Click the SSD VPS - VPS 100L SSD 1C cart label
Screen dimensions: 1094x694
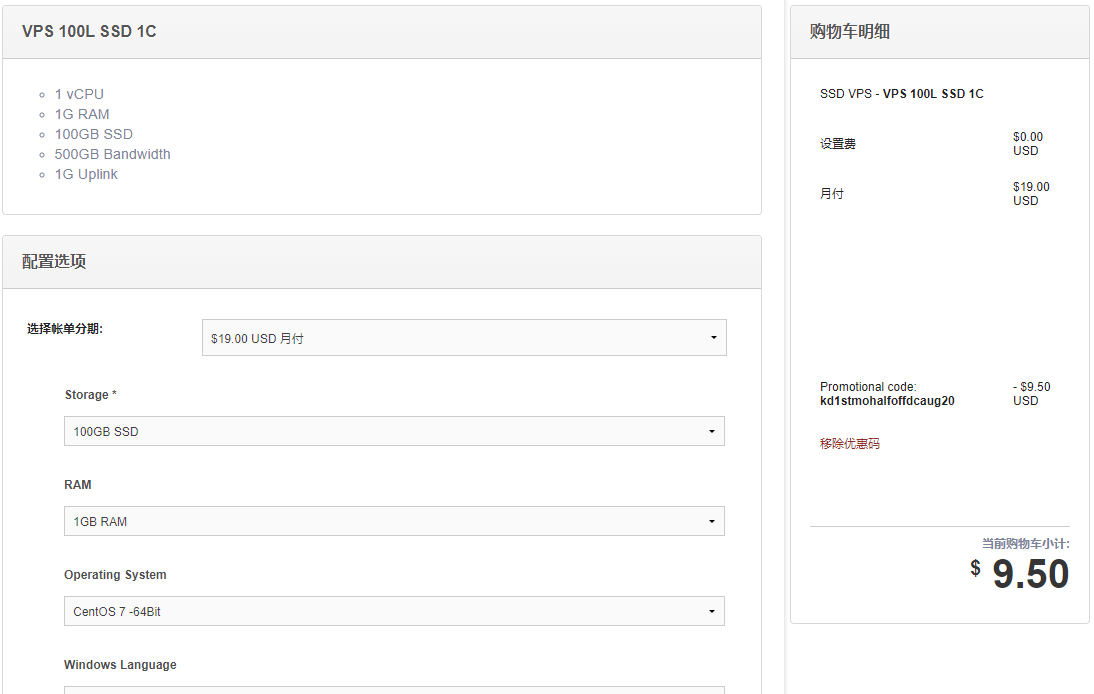click(901, 93)
